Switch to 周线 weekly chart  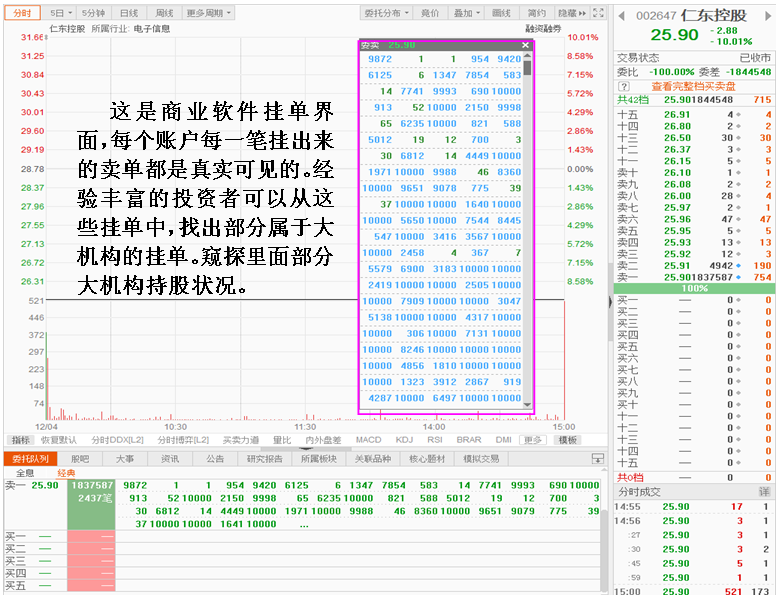coord(164,13)
